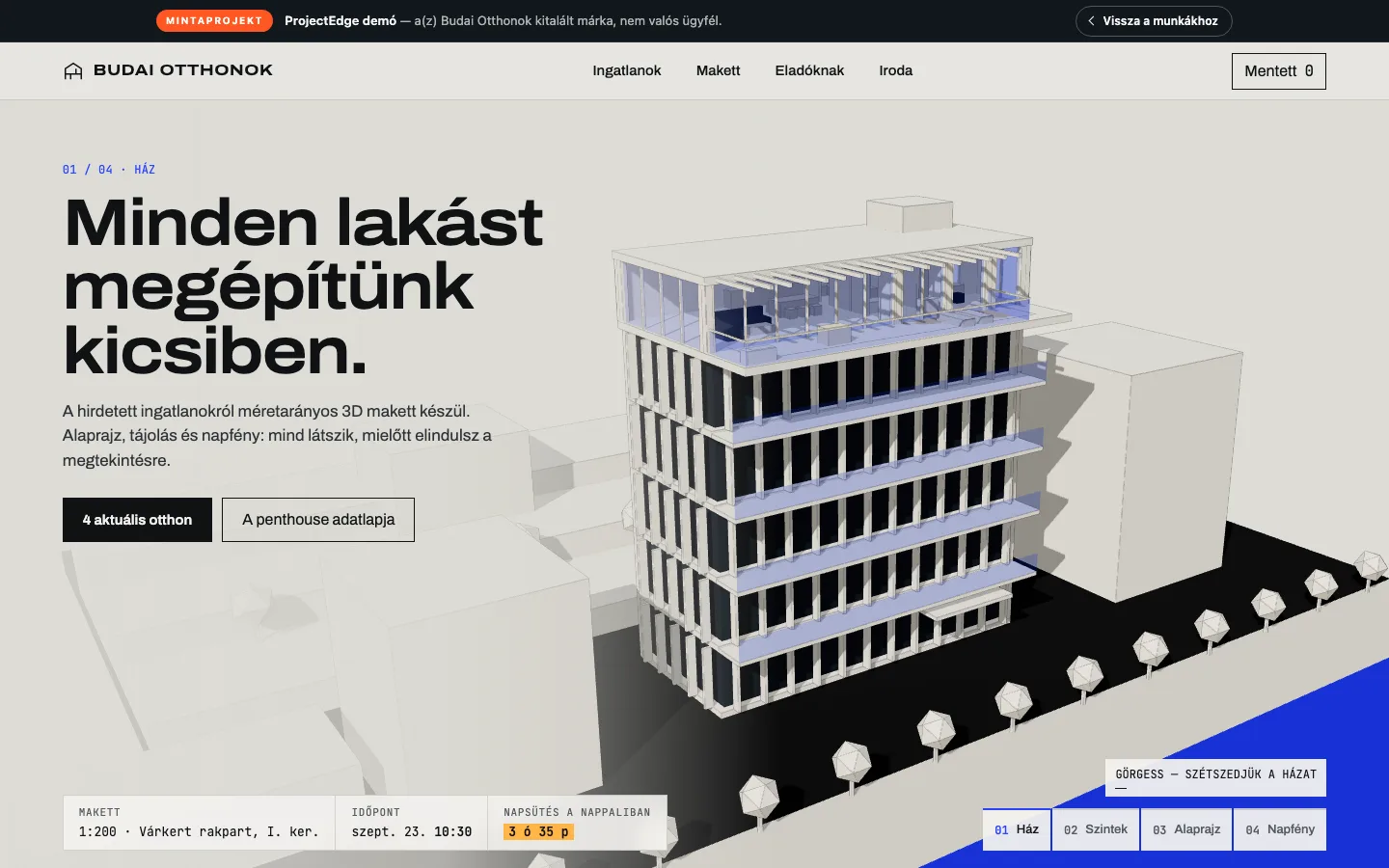This screenshot has width=1389, height=868.
Task: Open the Ingatlanok menu item
Action: coord(627,70)
